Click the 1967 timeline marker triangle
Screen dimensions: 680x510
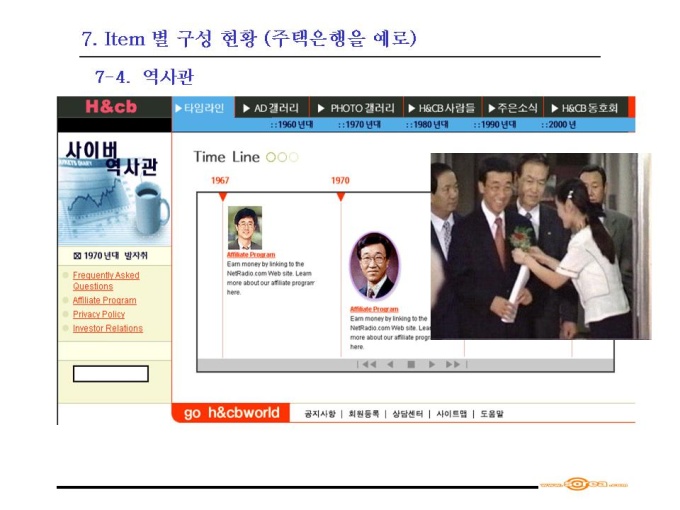[222, 197]
